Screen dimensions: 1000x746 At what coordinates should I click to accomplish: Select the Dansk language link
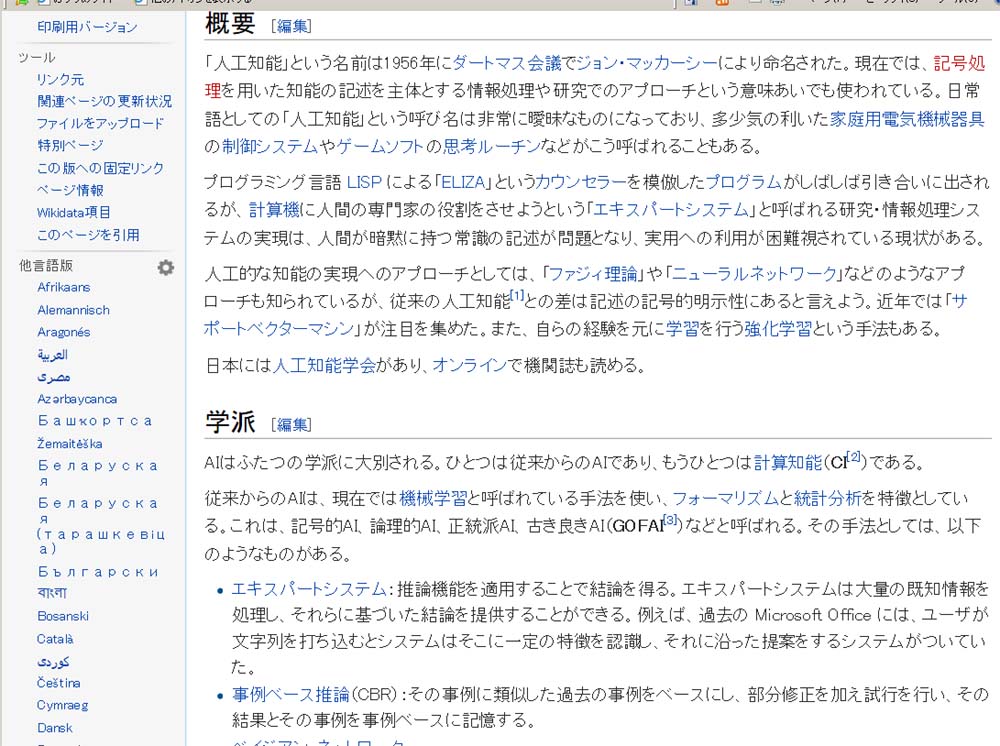(55, 728)
